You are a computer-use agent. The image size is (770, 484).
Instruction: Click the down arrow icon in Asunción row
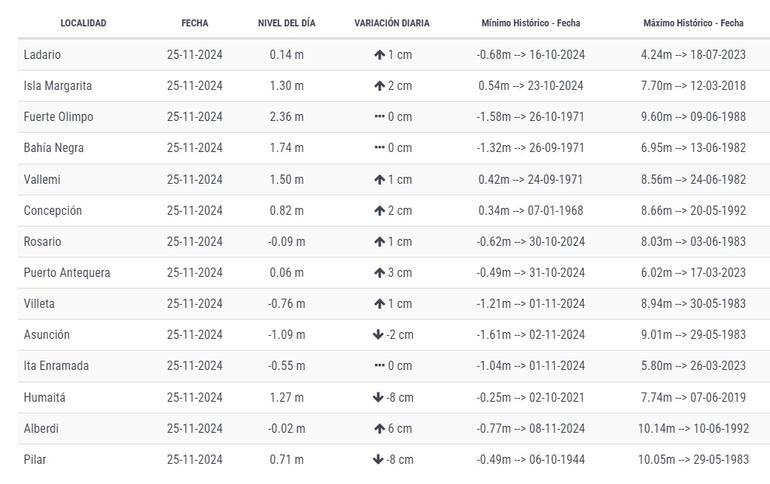[378, 335]
